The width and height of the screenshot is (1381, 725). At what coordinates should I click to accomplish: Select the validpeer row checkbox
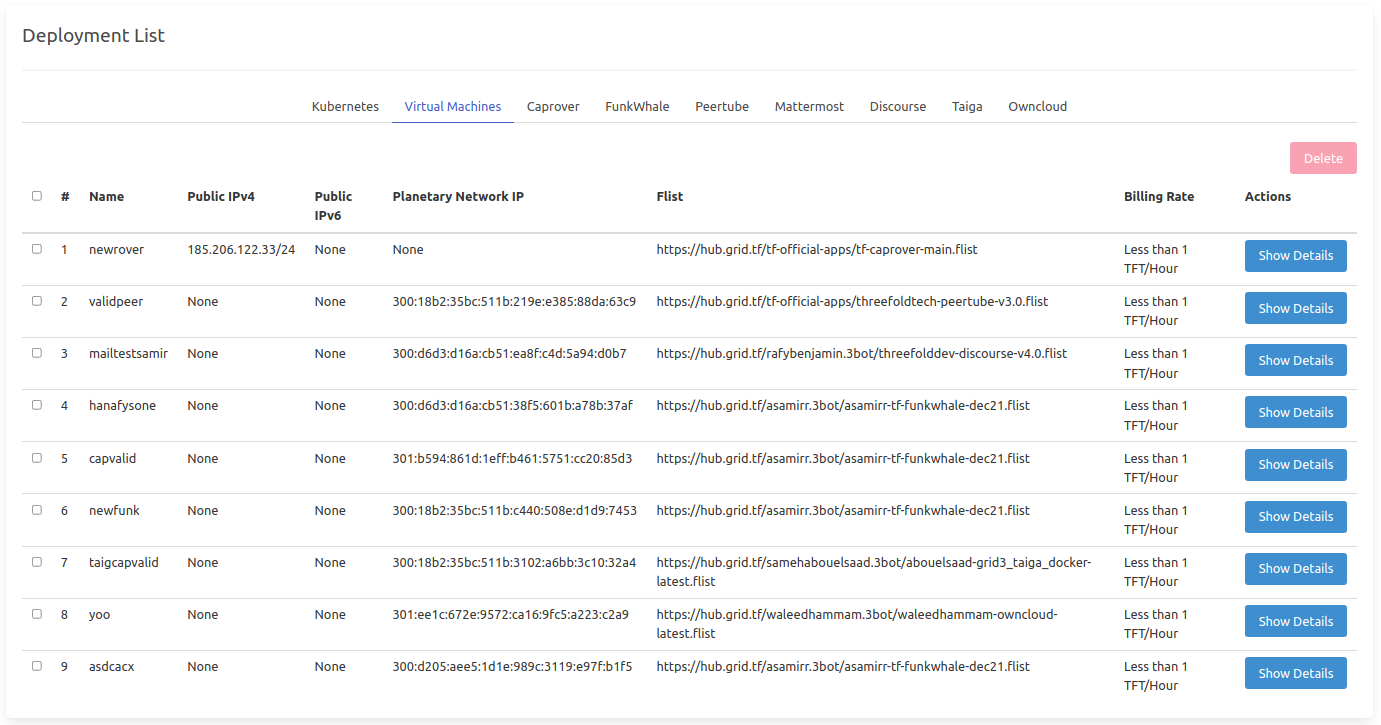coord(37,301)
